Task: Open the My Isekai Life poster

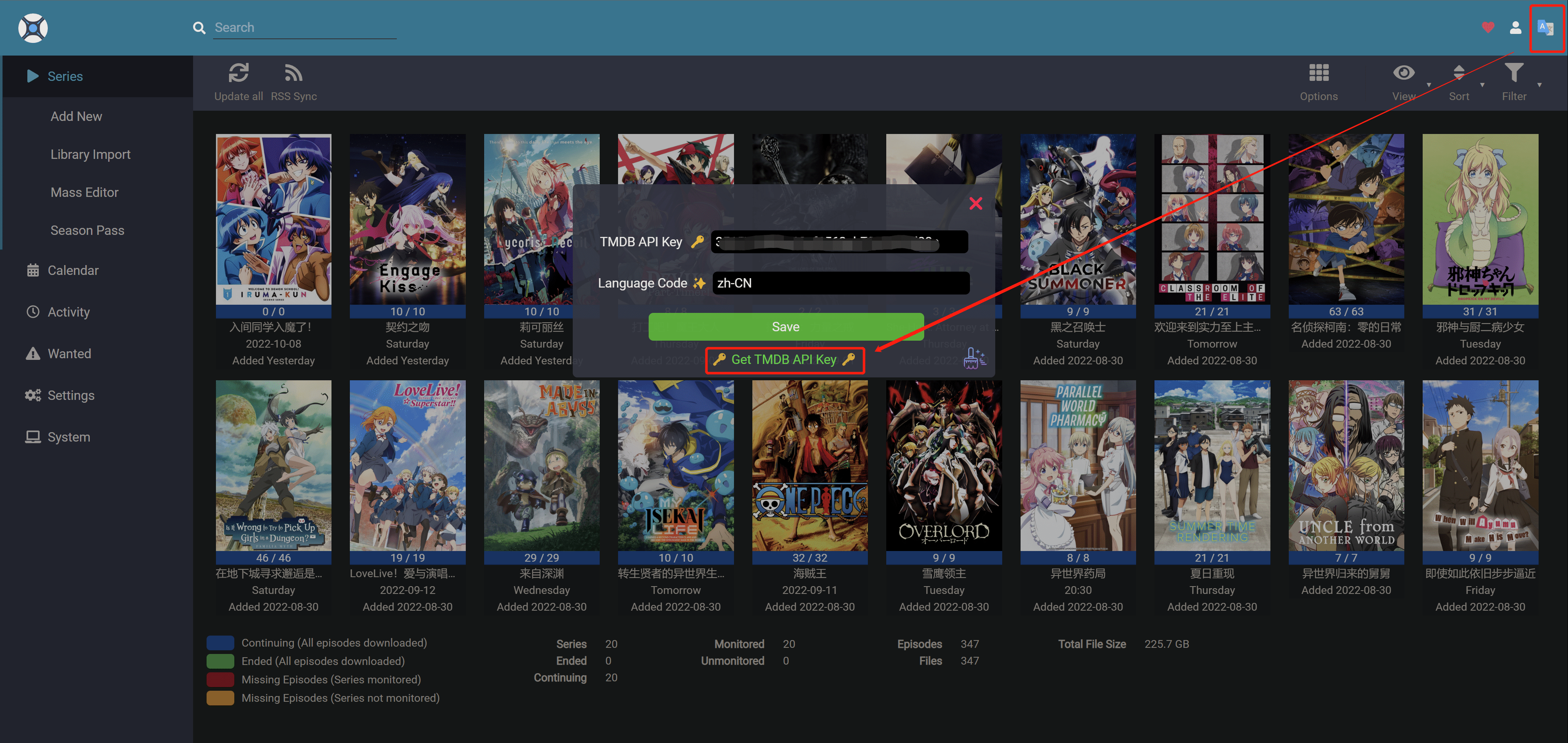Action: coord(676,466)
